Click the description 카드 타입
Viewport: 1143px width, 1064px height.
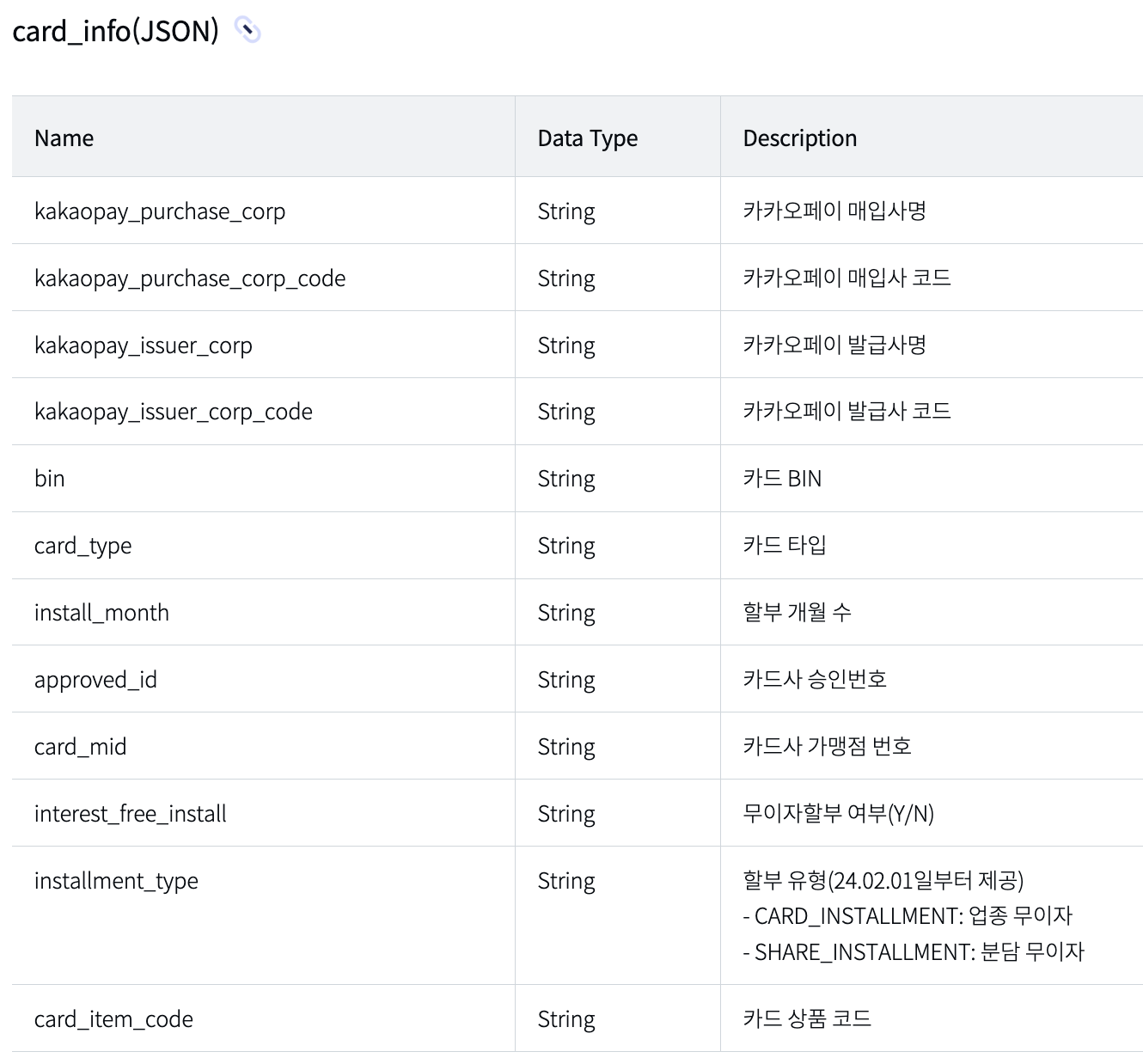coord(785,546)
